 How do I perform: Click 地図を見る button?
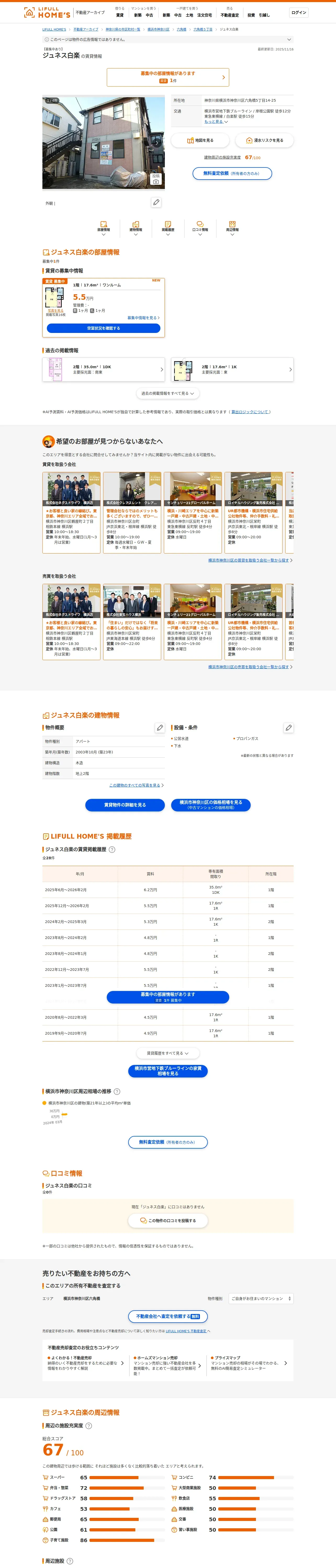tap(200, 141)
